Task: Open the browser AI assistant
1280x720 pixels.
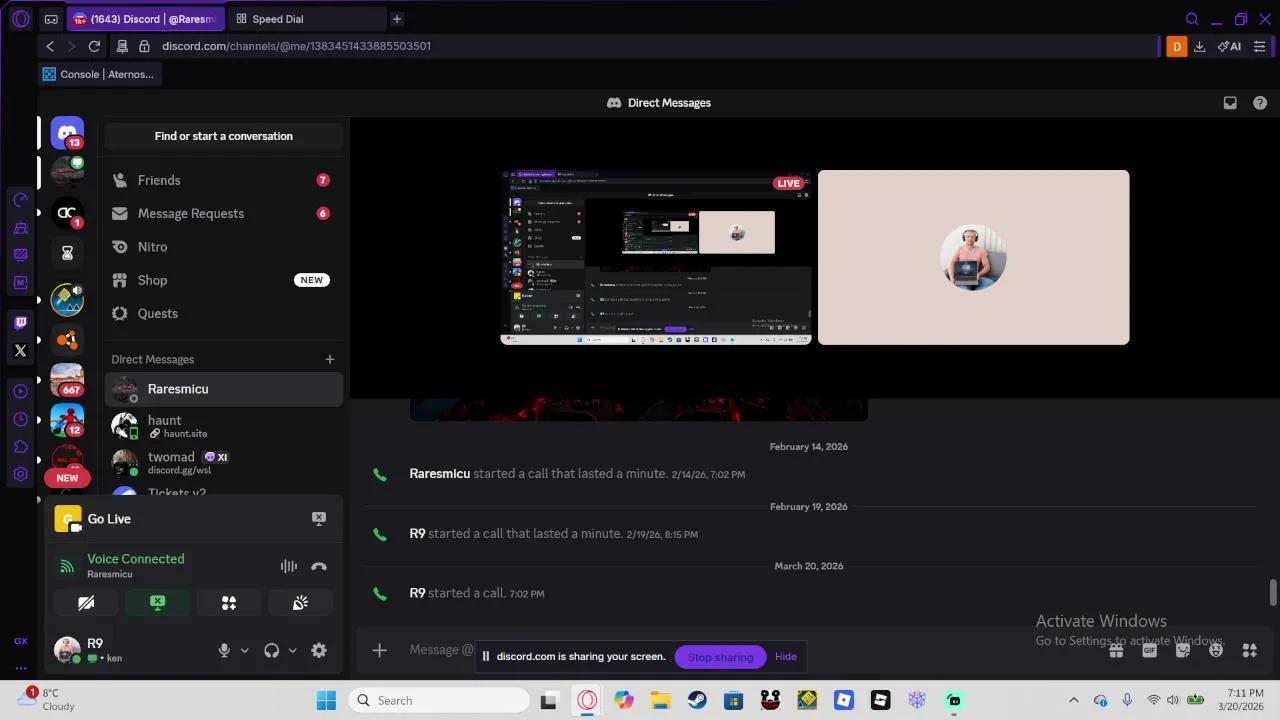Action: coord(1229,46)
